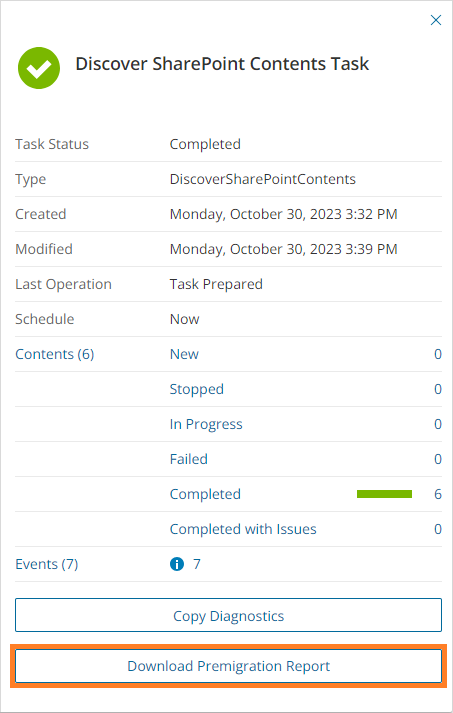The width and height of the screenshot is (453, 713).
Task: Click the Failed count of 0
Action: pyautogui.click(x=438, y=459)
